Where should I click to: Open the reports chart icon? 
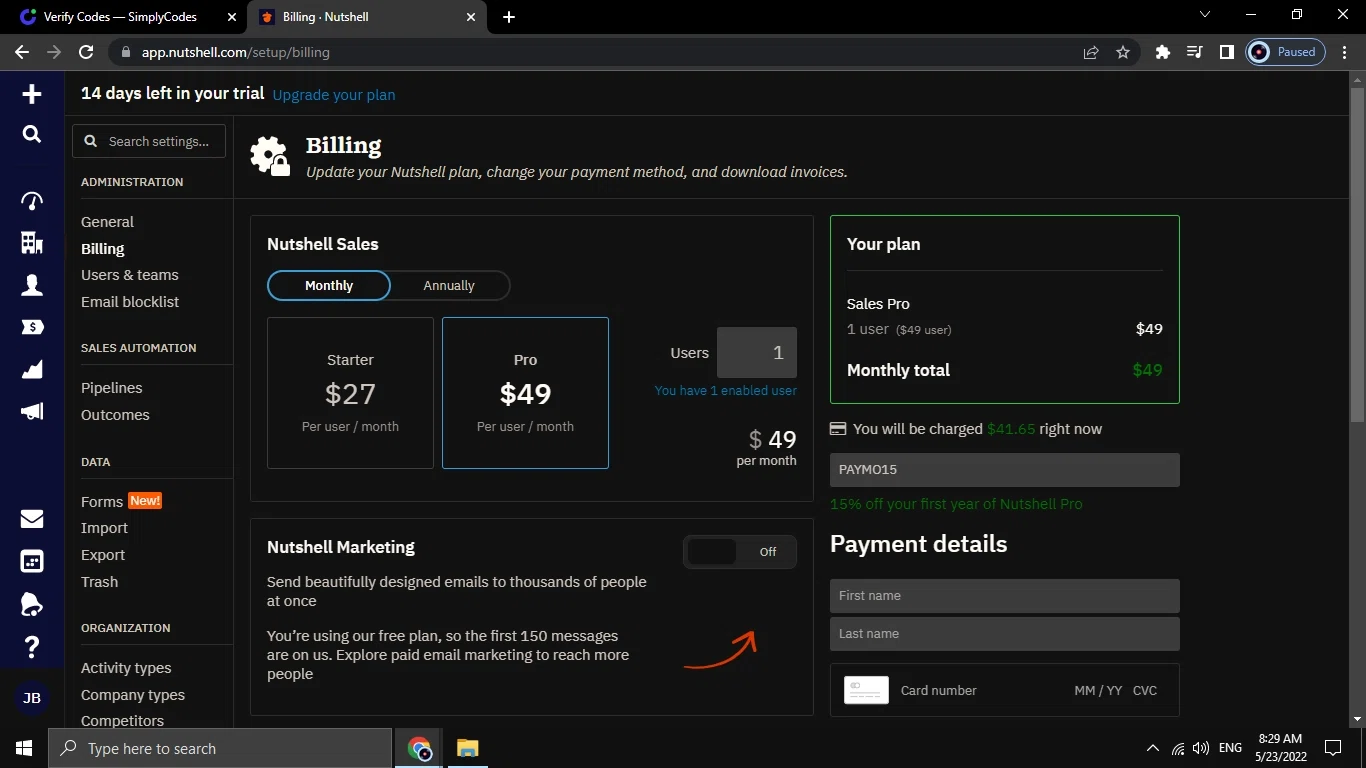tap(32, 370)
